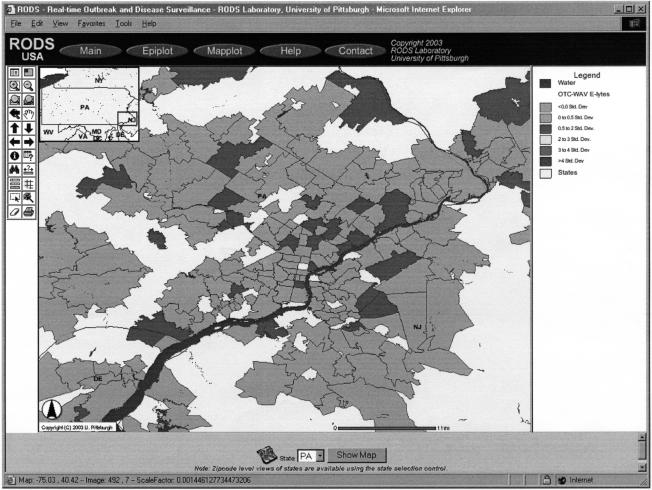Screen dimensions: 652x490
Task: Click the >4 Std. Dev swatch
Action: [x=546, y=161]
